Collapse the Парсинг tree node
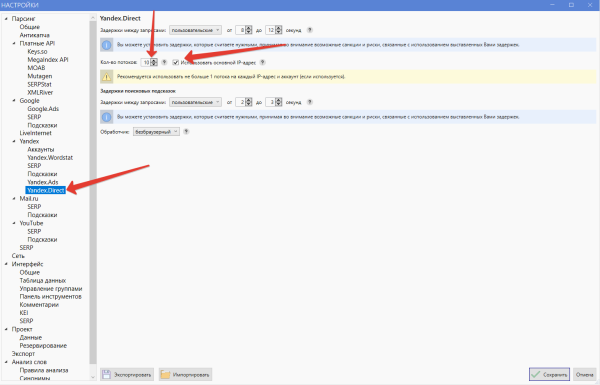 tap(6, 18)
